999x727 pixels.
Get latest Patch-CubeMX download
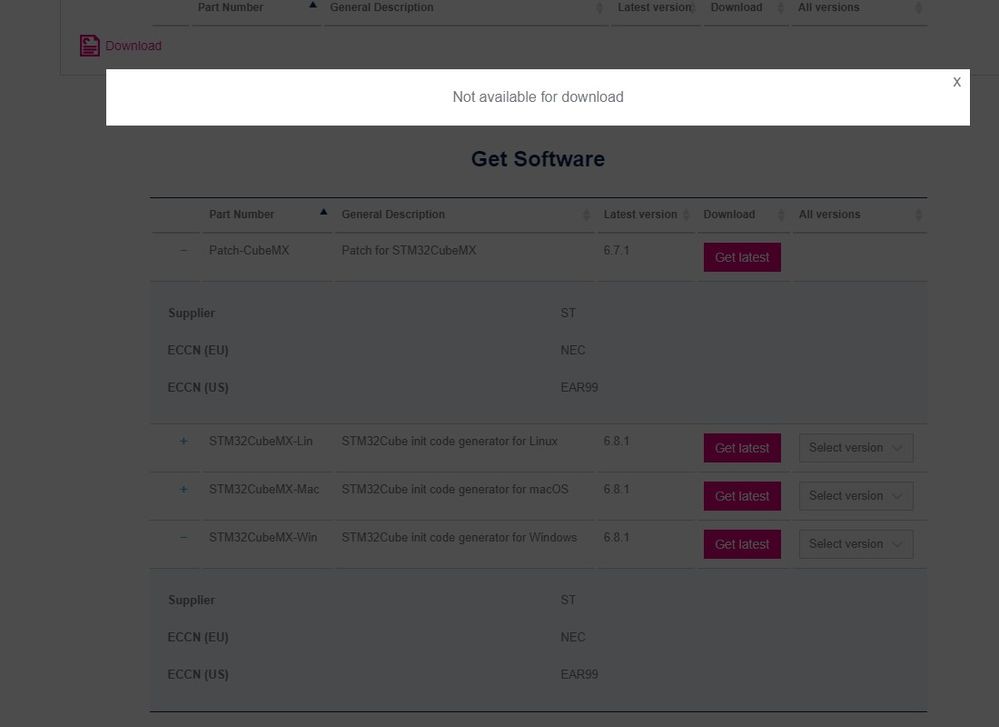[742, 257]
